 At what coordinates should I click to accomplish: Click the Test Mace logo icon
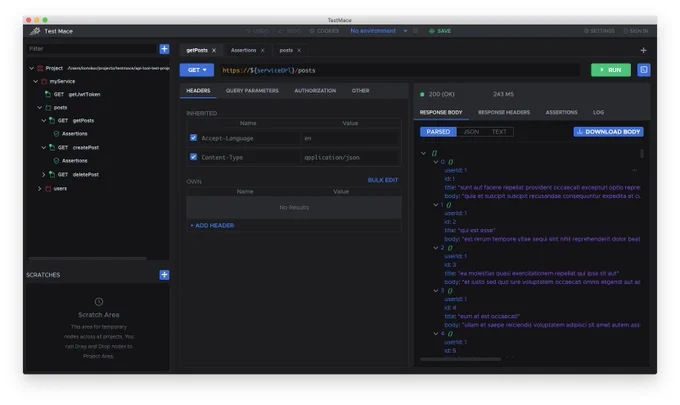click(x=35, y=31)
